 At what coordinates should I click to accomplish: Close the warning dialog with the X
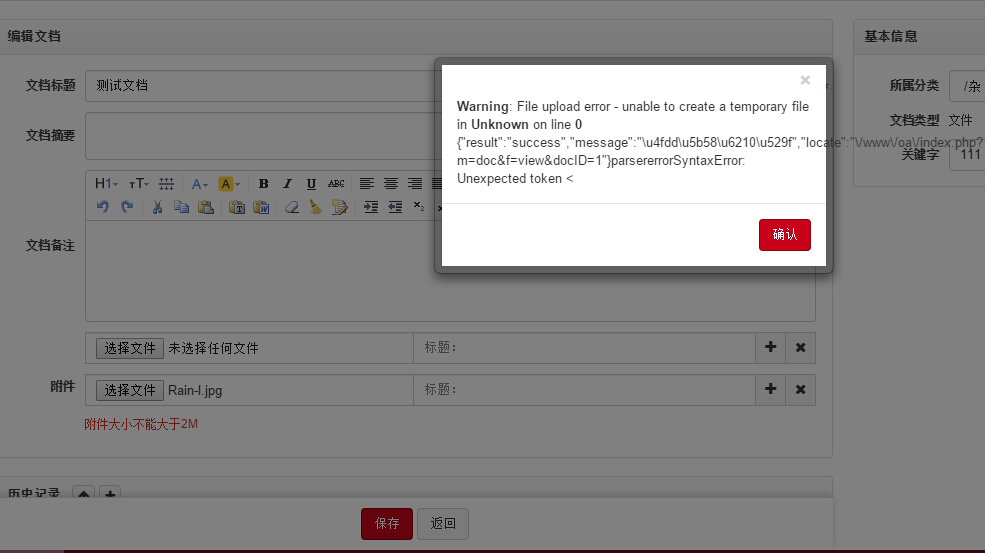tap(805, 80)
